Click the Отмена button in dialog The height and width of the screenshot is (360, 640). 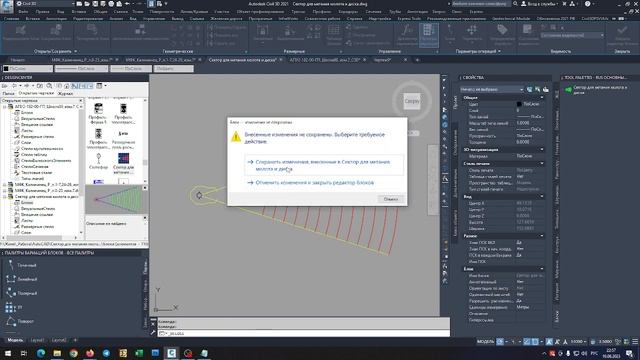391,199
